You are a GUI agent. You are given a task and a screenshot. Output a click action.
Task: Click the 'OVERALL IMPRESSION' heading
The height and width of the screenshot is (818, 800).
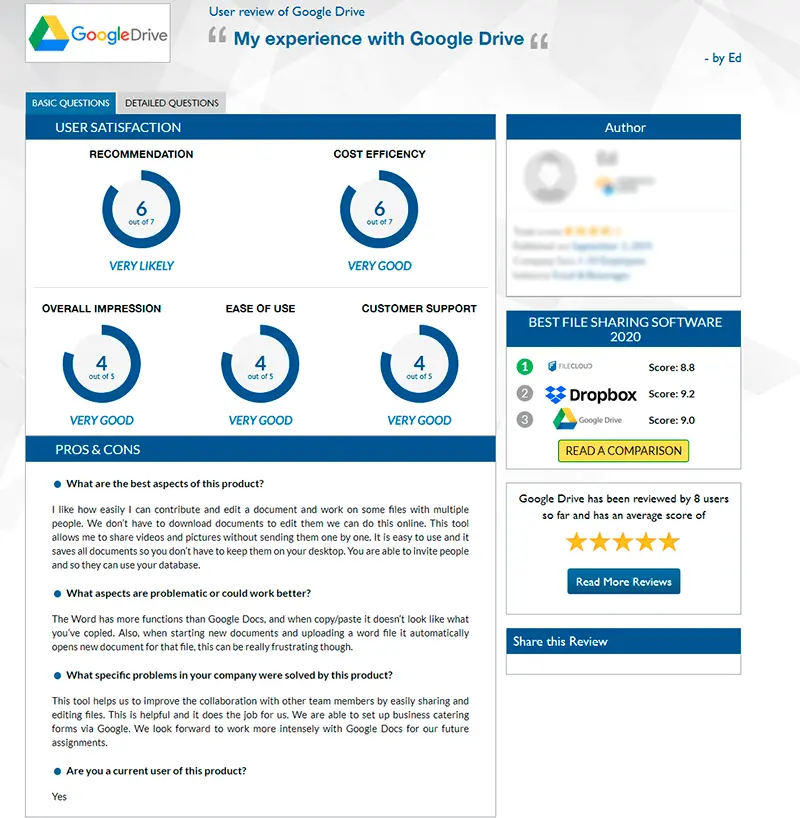(102, 309)
